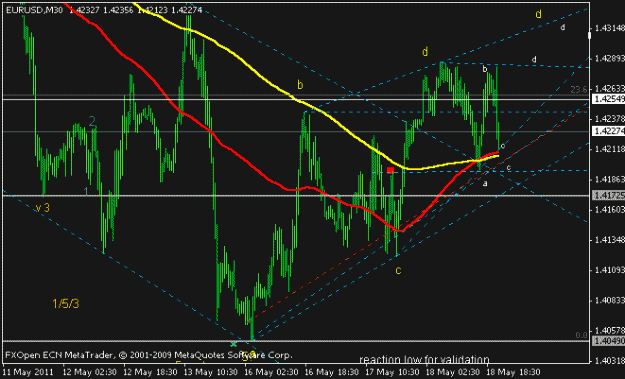Select the 16 May 18:30 time label

click(332, 373)
